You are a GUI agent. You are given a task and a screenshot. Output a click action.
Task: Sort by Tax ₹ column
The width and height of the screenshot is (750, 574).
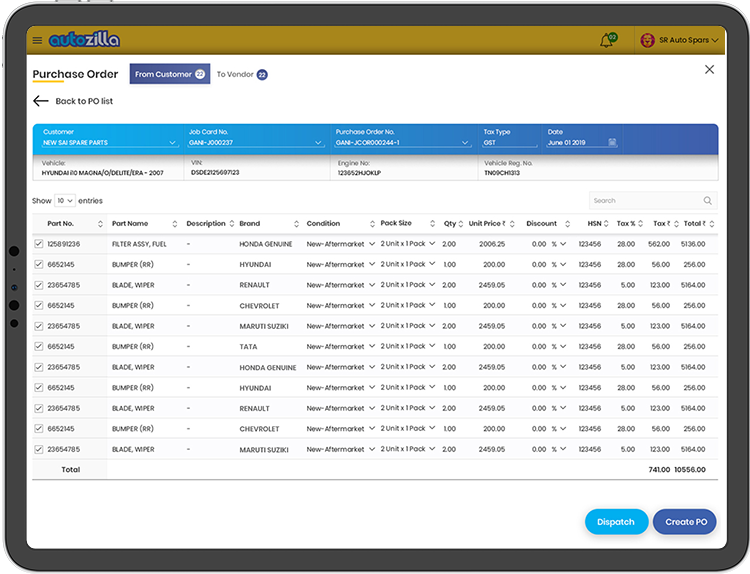676,224
